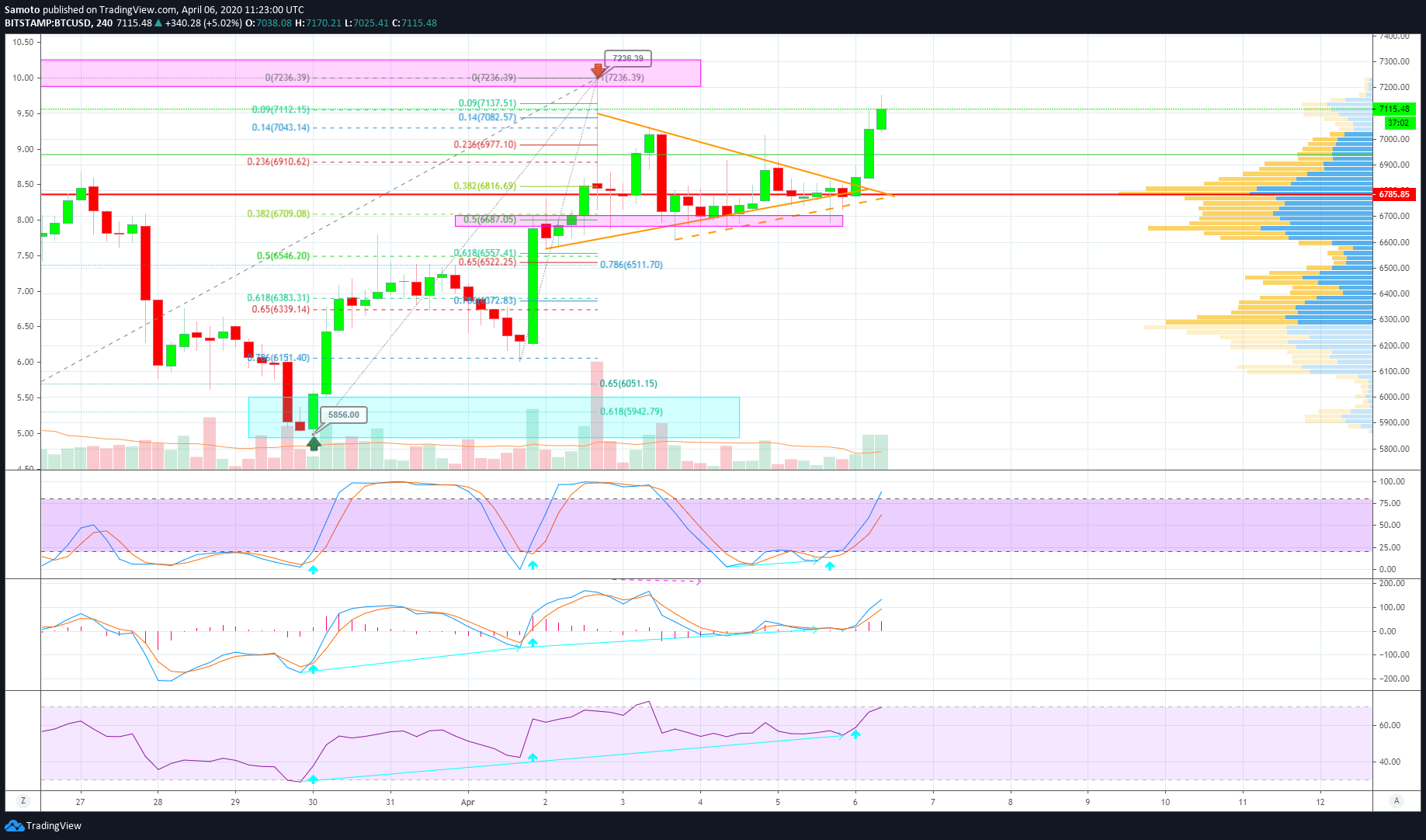Click the Z timezone button at chart corner
This screenshot has height=840, width=1426.
click(23, 801)
